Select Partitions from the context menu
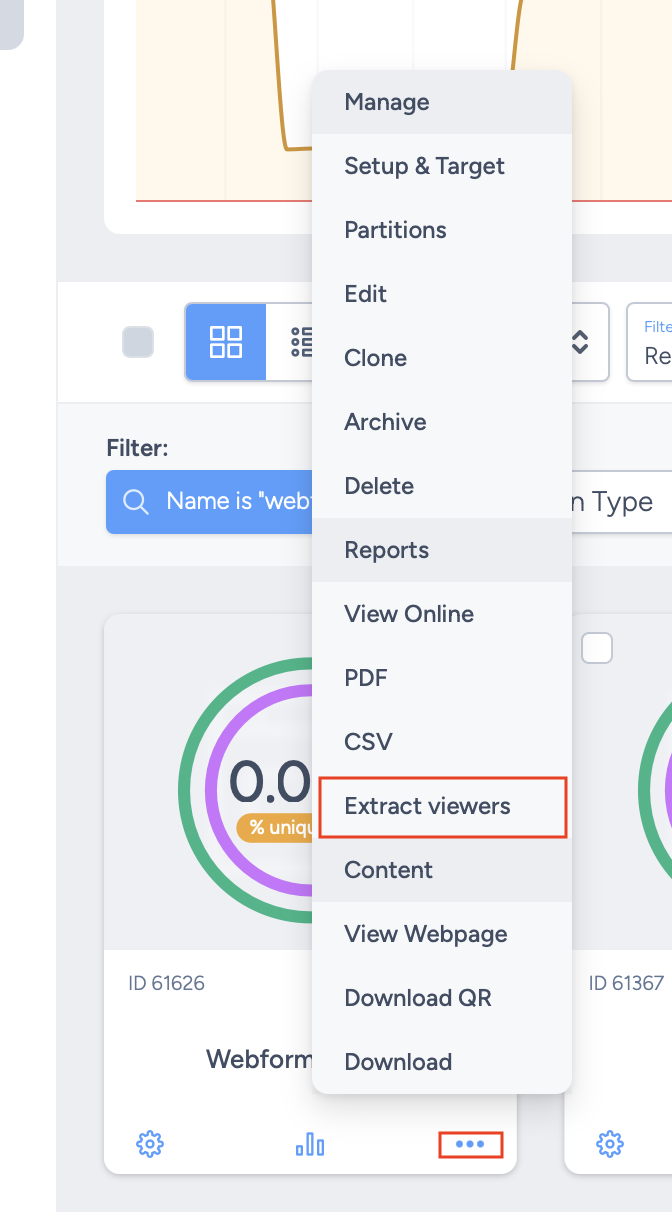672x1212 pixels. [x=395, y=230]
